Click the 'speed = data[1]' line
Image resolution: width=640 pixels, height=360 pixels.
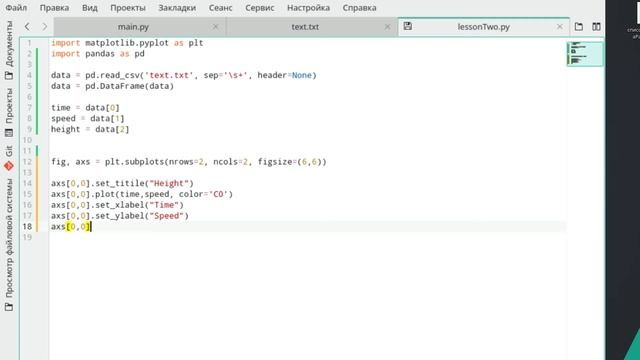pos(88,118)
